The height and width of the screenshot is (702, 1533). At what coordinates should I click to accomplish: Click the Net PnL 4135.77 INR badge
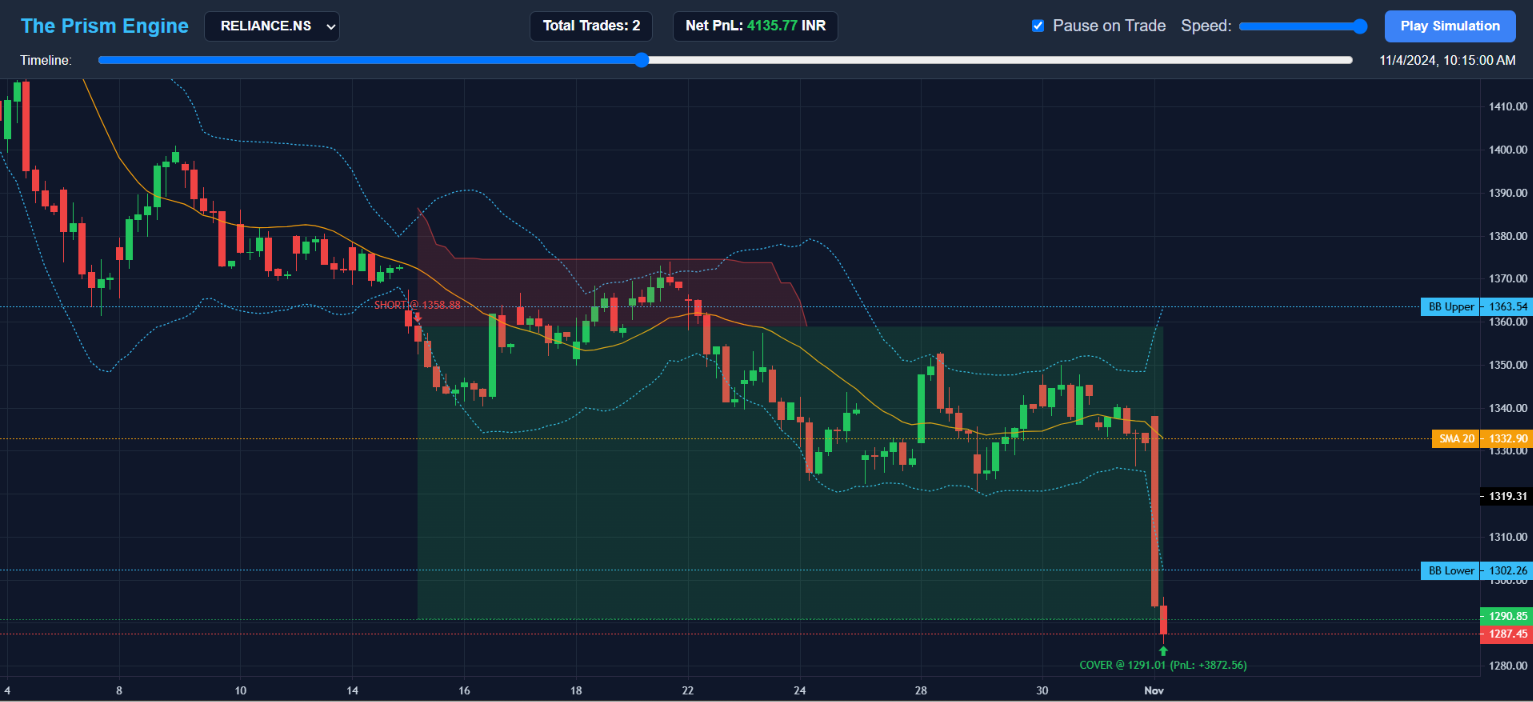[755, 26]
